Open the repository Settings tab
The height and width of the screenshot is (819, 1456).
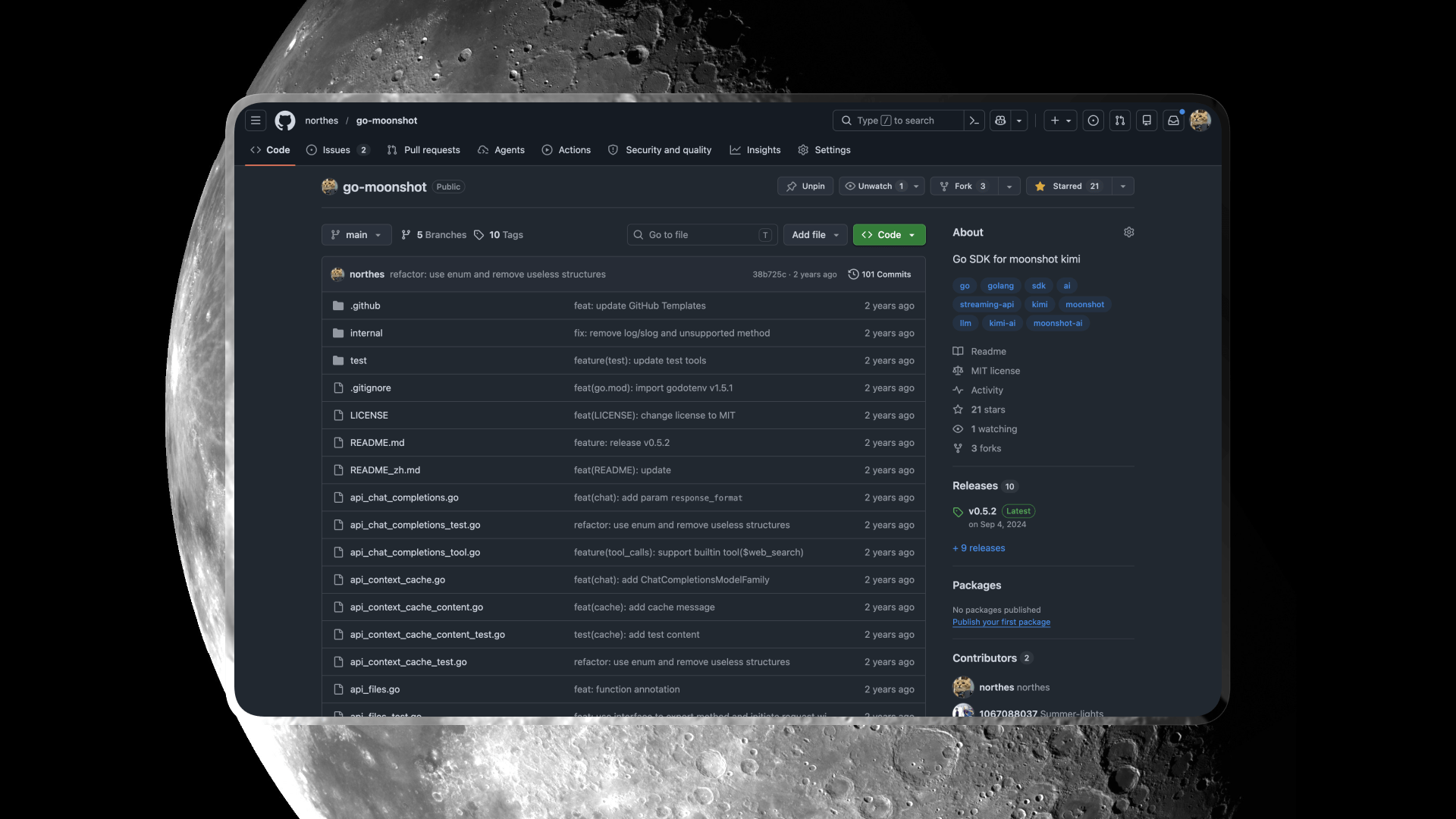[824, 150]
